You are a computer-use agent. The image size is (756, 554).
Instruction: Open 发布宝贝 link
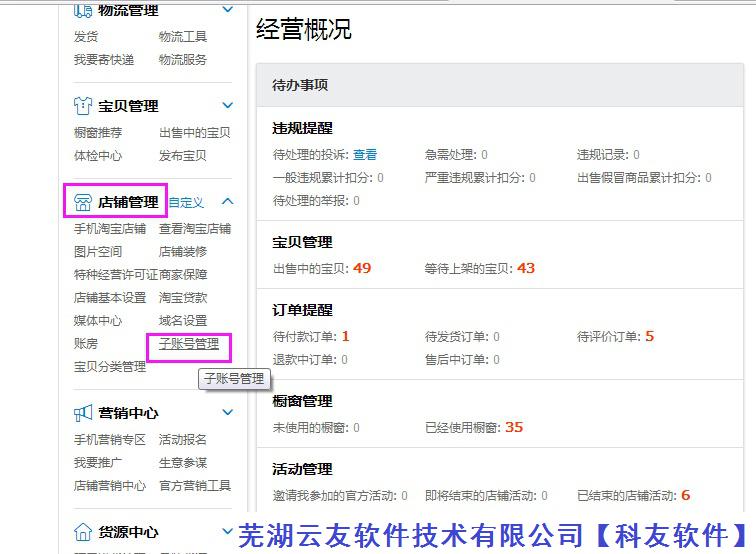tap(183, 156)
